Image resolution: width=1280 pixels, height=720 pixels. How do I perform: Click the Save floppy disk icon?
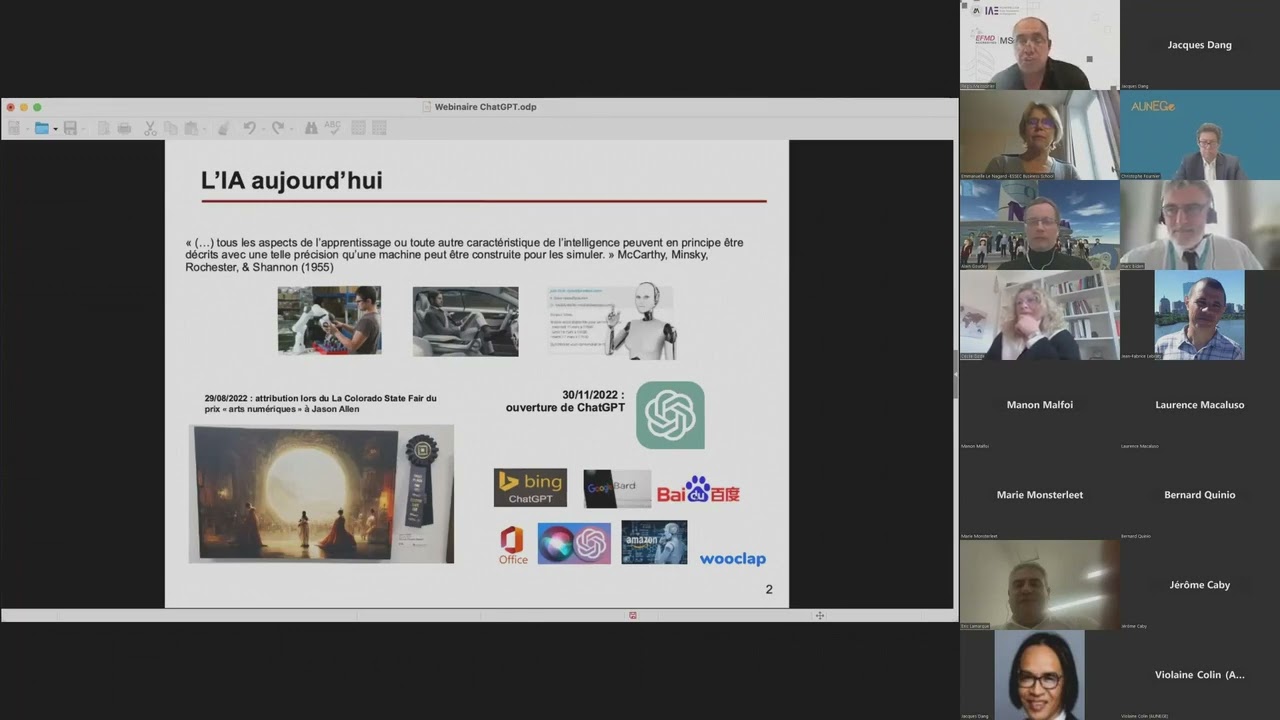point(70,128)
